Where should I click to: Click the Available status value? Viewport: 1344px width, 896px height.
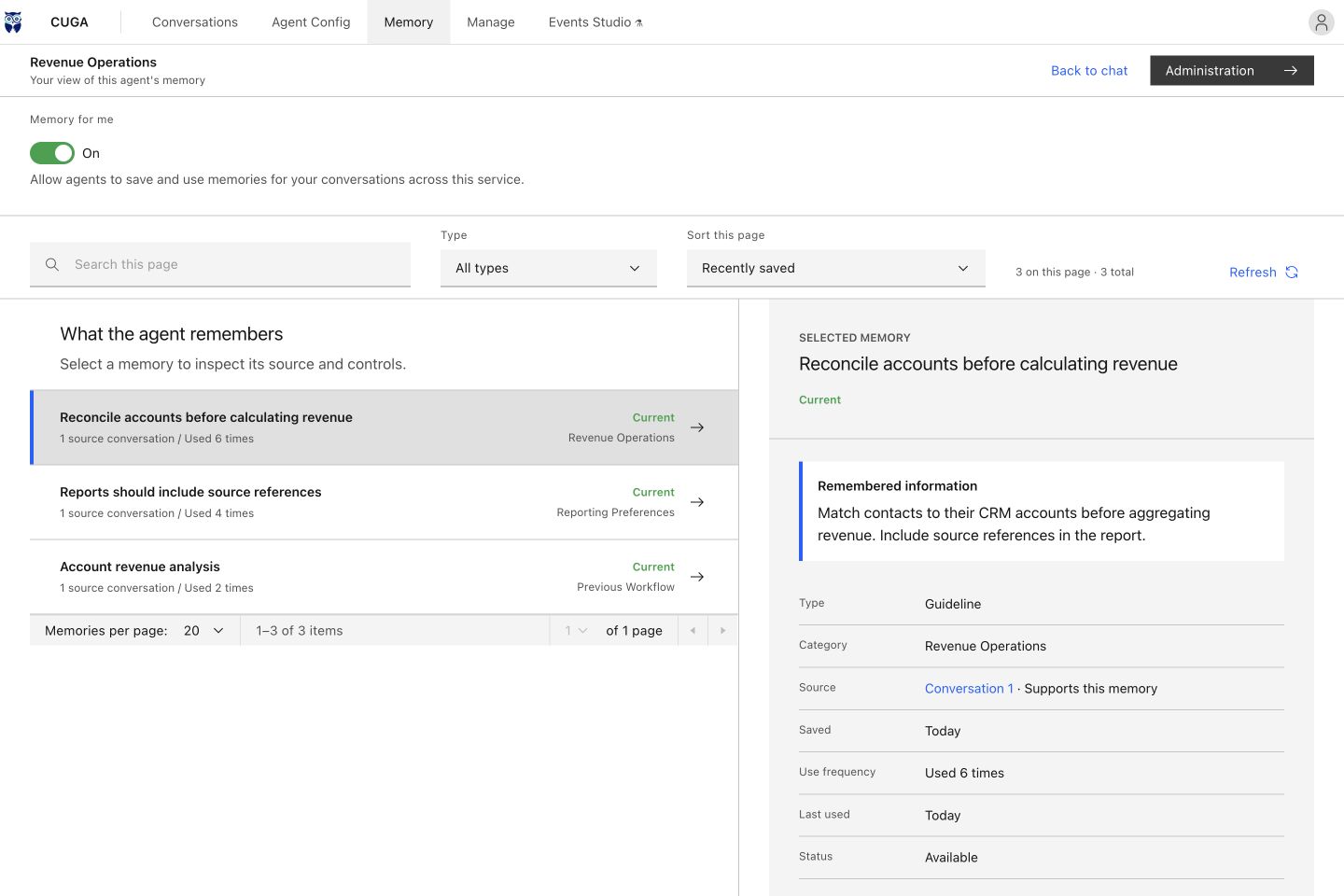coord(951,858)
